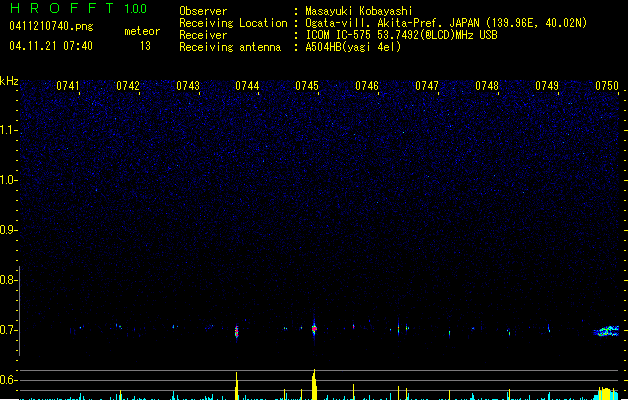
Task: Click the 0741 time marker
Action: 67,86
